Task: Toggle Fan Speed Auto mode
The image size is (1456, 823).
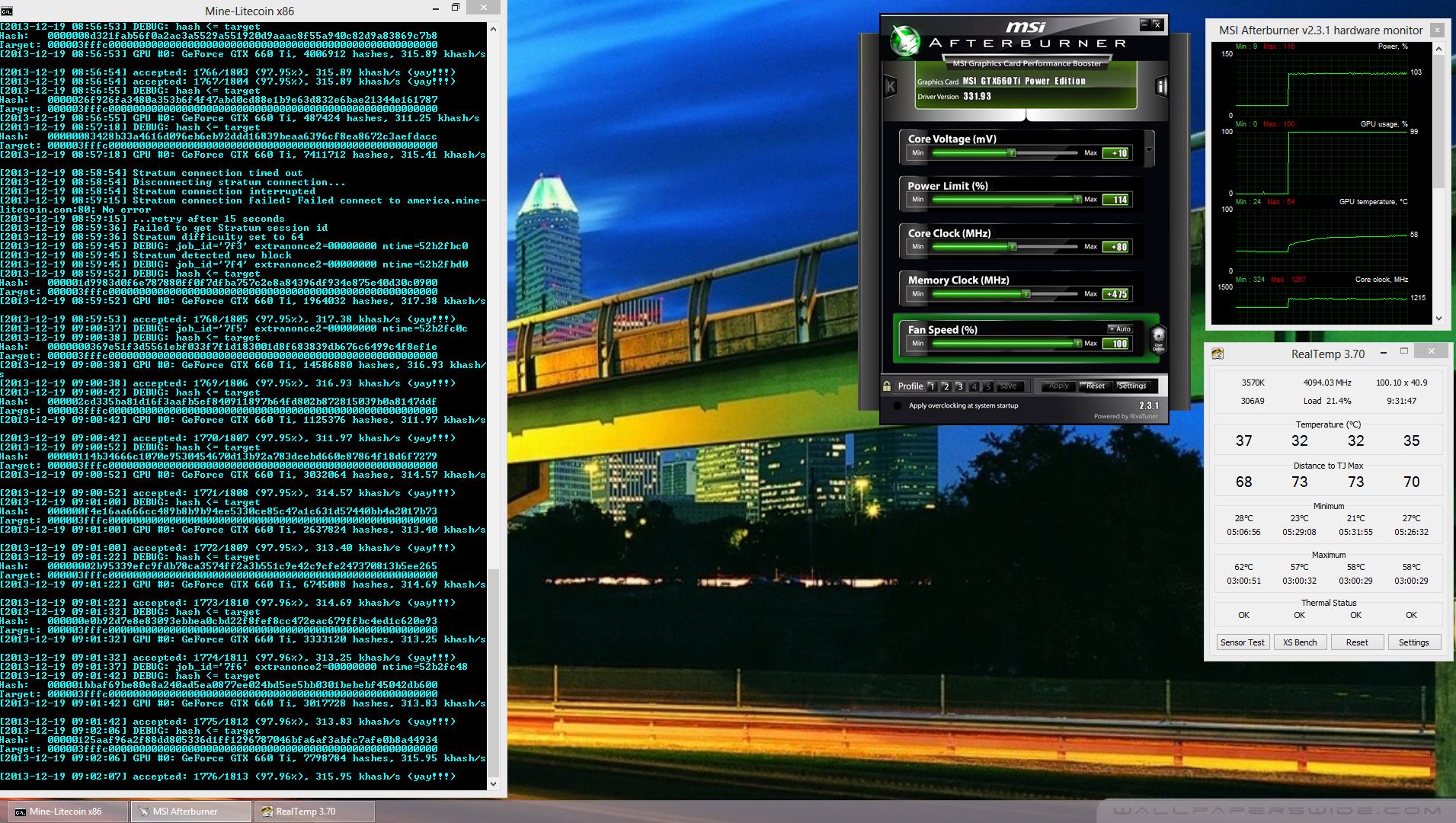Action: [1119, 329]
